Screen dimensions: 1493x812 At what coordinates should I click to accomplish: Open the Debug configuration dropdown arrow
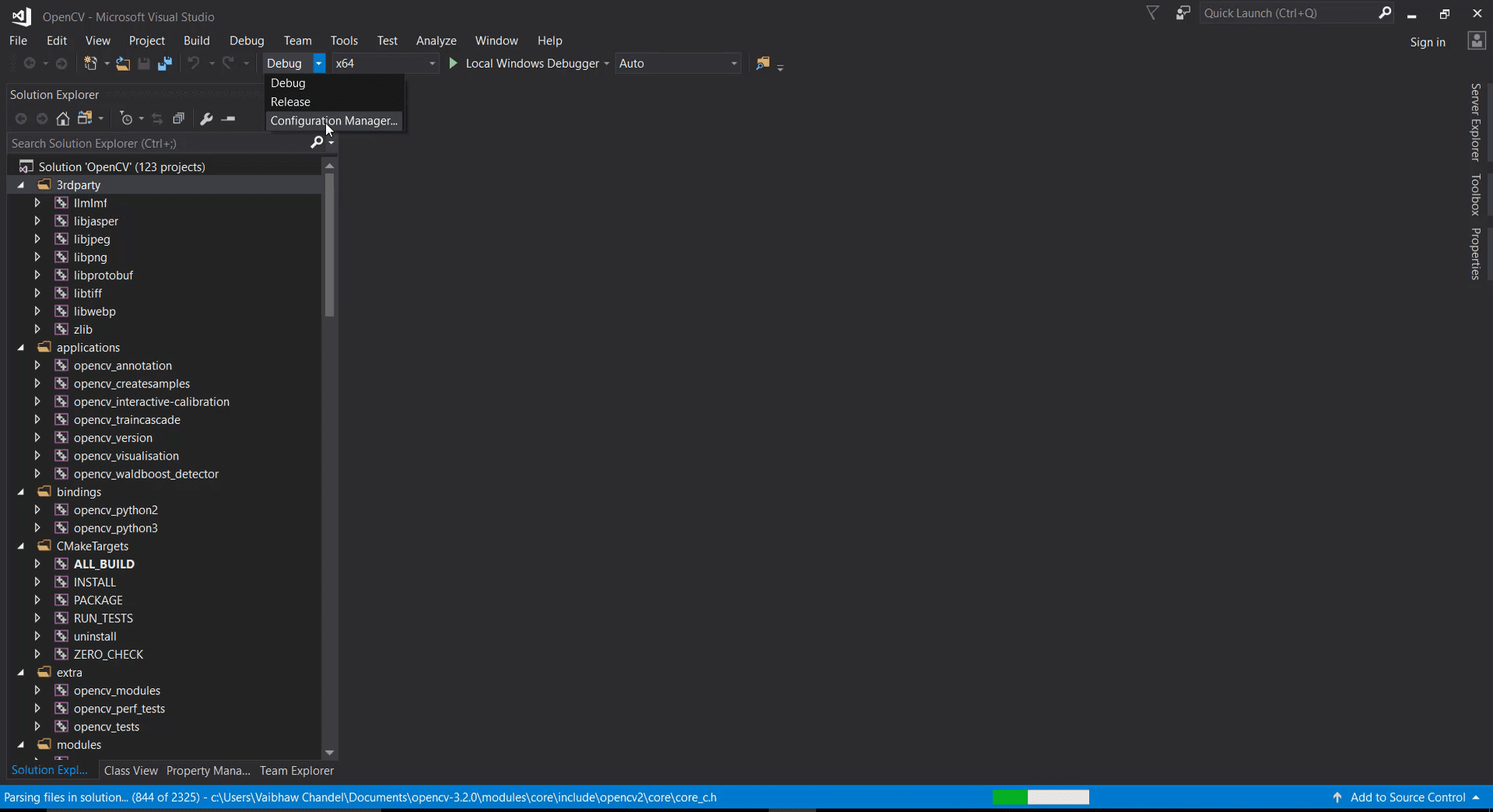[318, 63]
